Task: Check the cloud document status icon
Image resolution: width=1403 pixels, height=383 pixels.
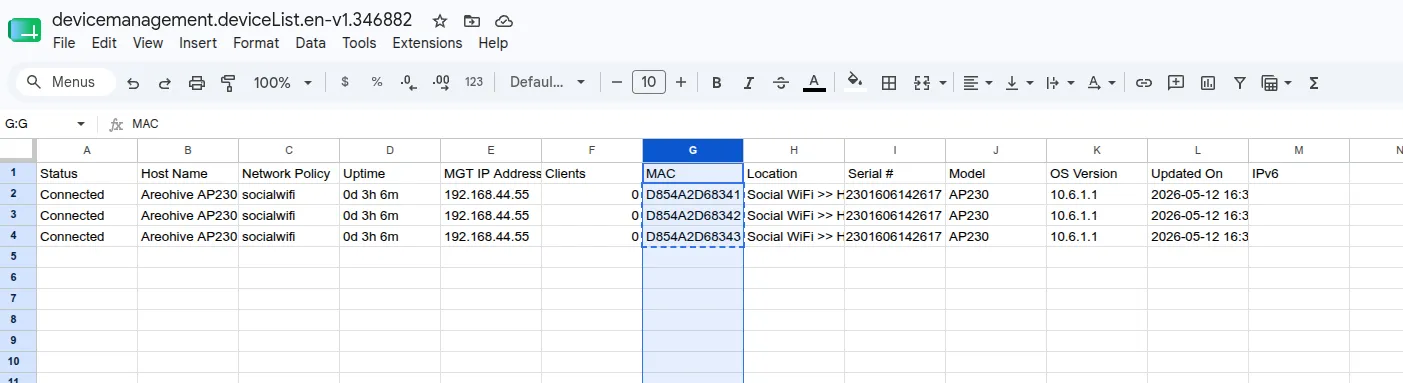Action: 504,20
